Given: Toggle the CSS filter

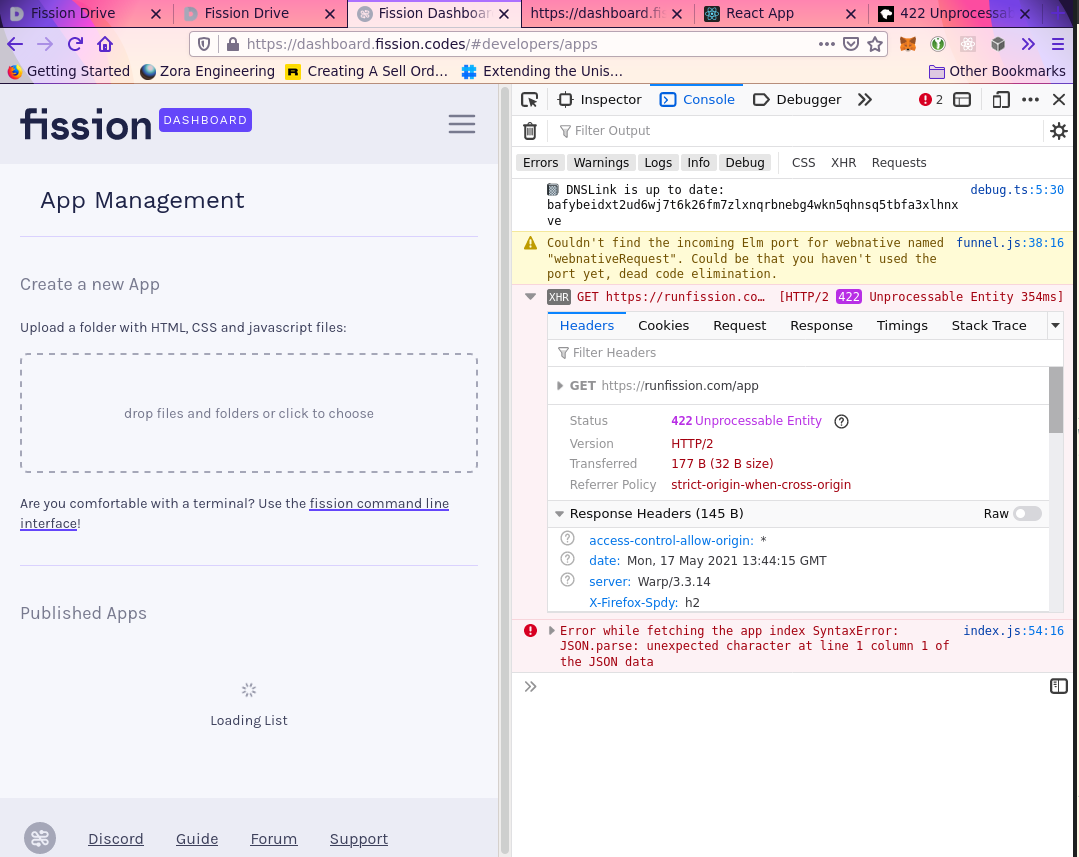Looking at the screenshot, I should coord(803,162).
